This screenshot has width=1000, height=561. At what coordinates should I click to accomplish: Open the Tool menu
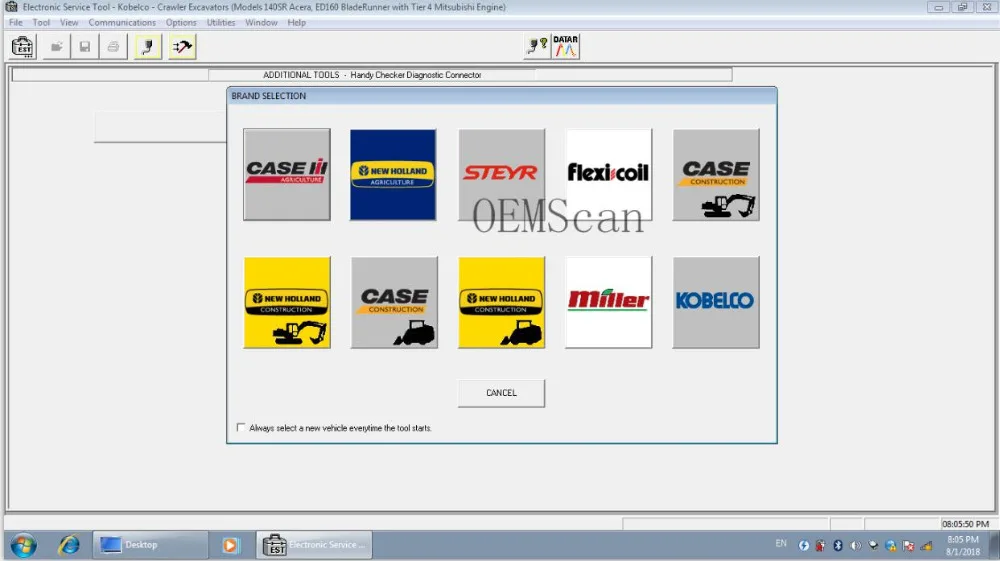(41, 22)
